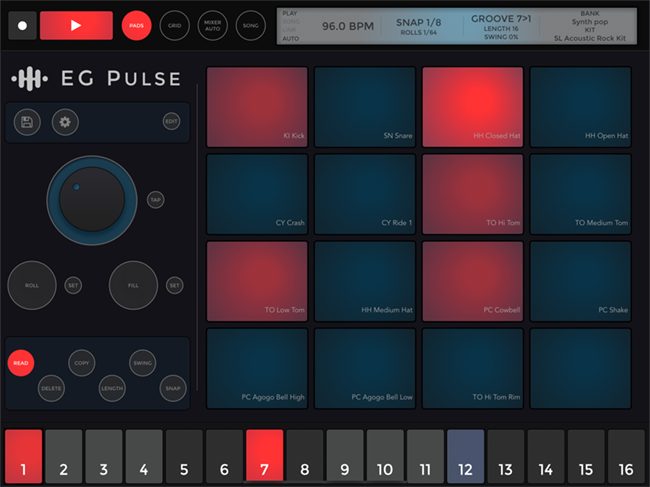Enable step 12 in the sequencer row
650x487 pixels.
click(x=465, y=457)
